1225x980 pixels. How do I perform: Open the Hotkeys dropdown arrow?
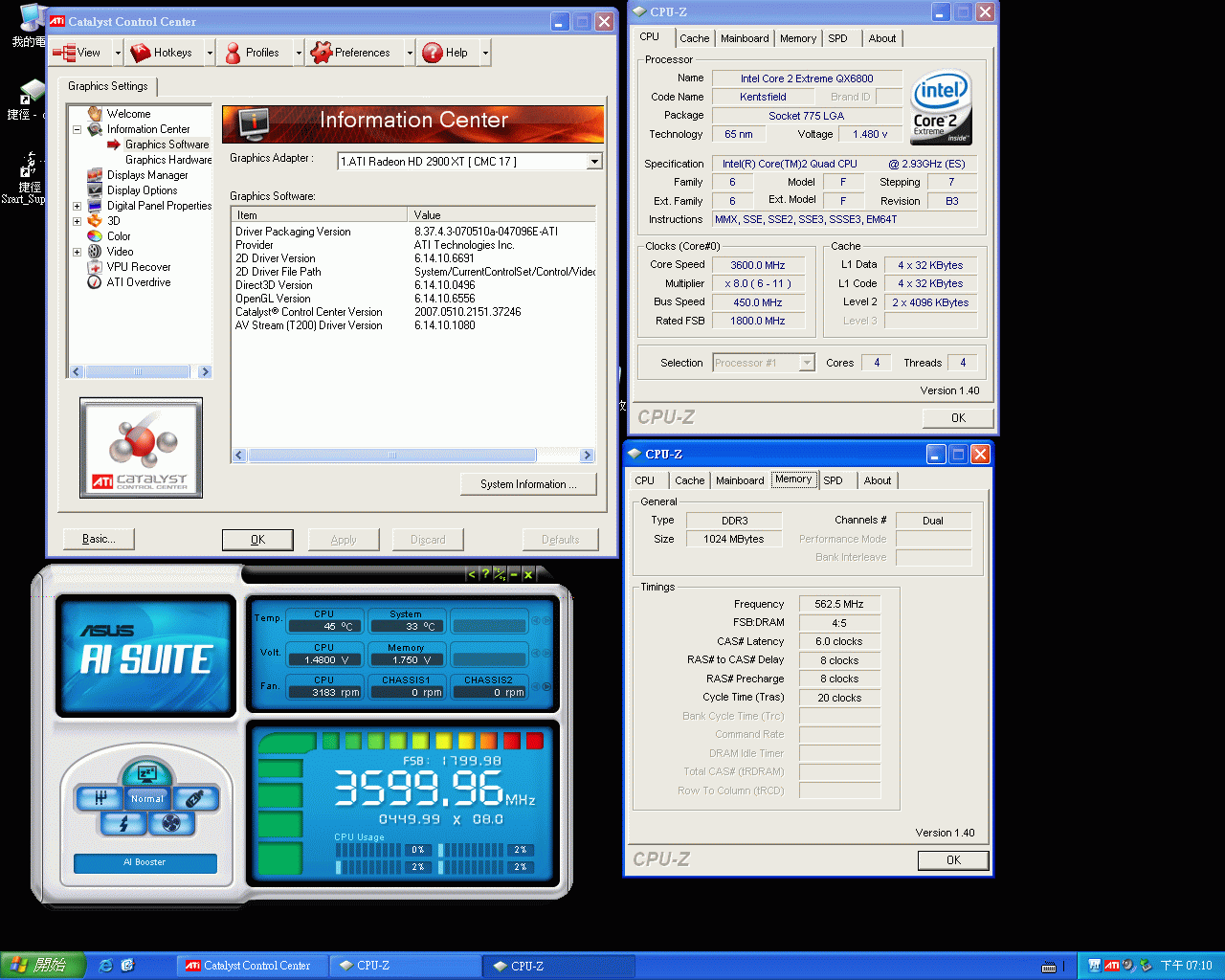[x=210, y=53]
